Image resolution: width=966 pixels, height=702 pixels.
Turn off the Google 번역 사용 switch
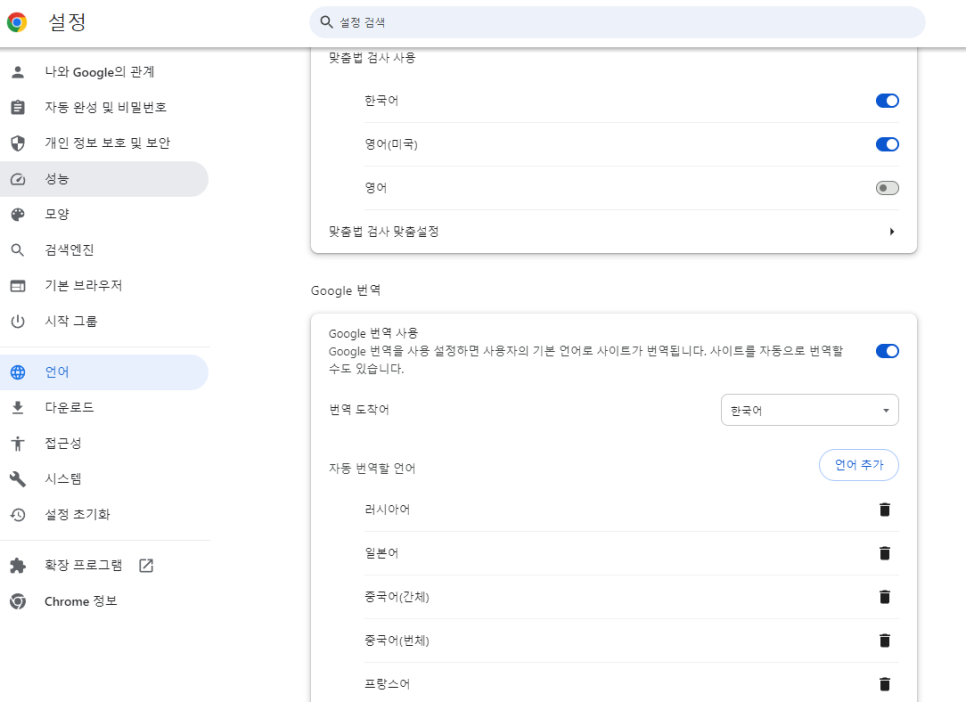887,351
